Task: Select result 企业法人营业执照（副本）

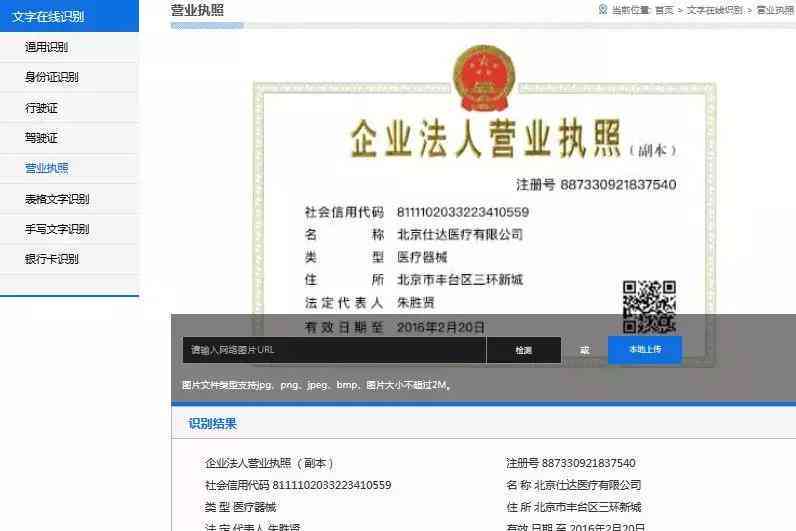Action: coord(269,463)
